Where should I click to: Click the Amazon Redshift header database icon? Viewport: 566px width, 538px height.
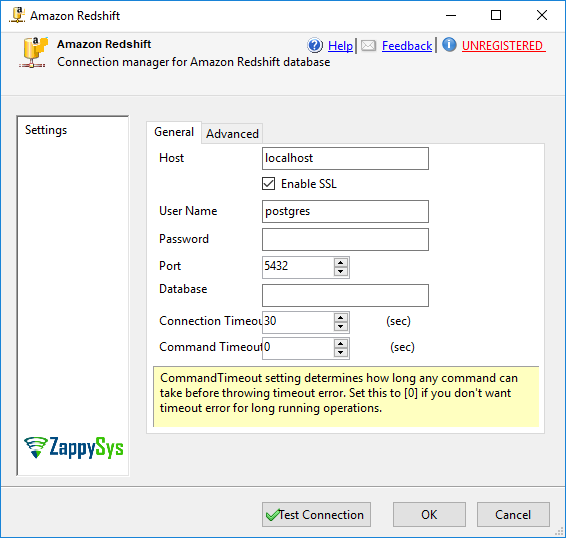(x=34, y=52)
